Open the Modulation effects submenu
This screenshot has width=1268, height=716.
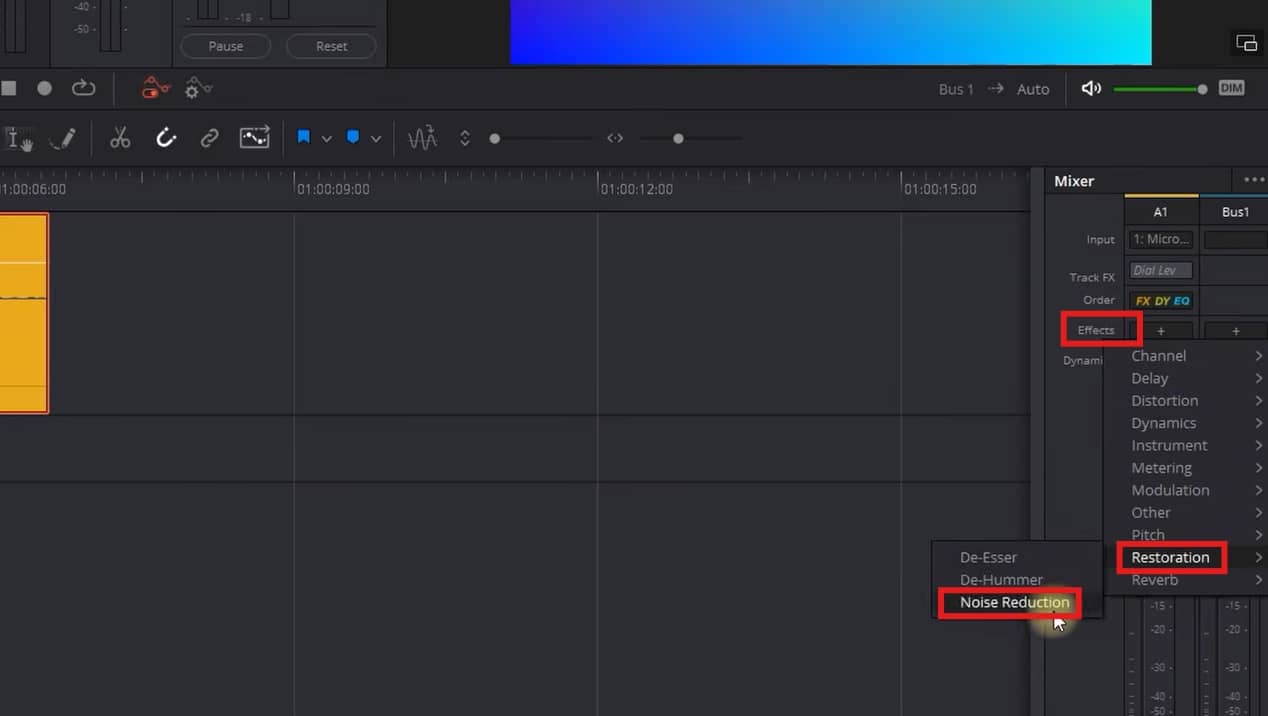[1186, 490]
